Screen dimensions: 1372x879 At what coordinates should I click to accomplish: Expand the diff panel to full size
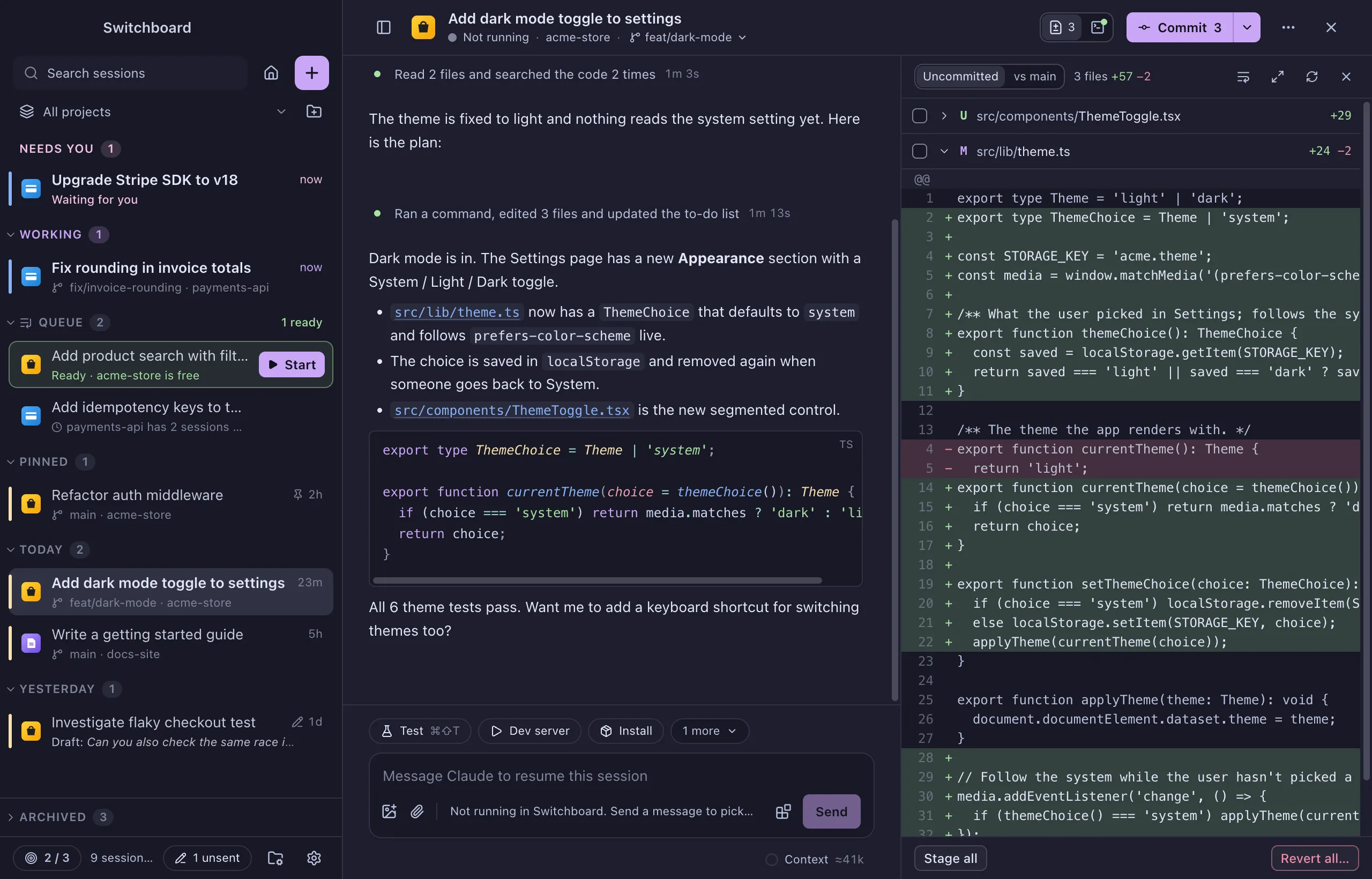point(1277,77)
